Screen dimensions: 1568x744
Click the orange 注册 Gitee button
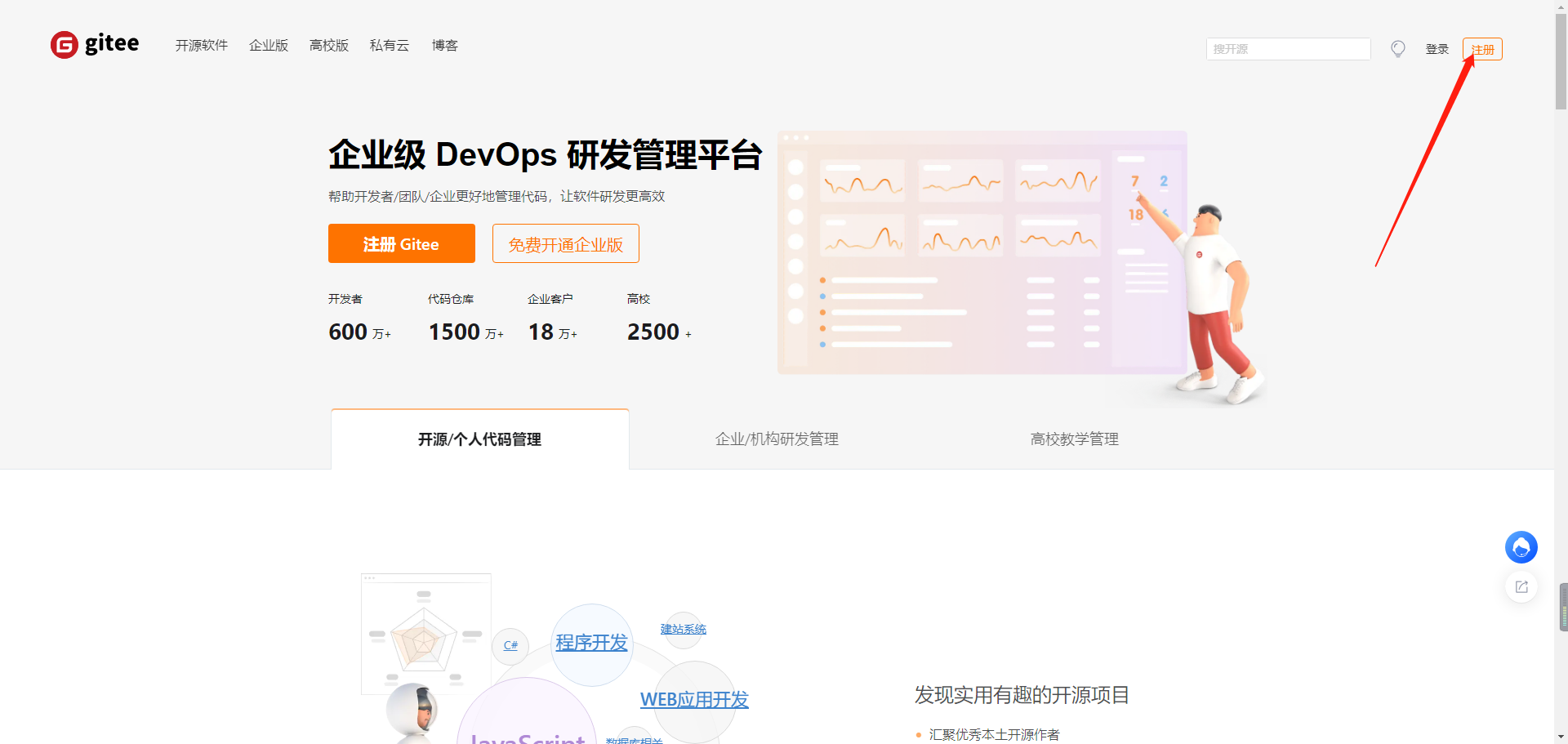402,243
